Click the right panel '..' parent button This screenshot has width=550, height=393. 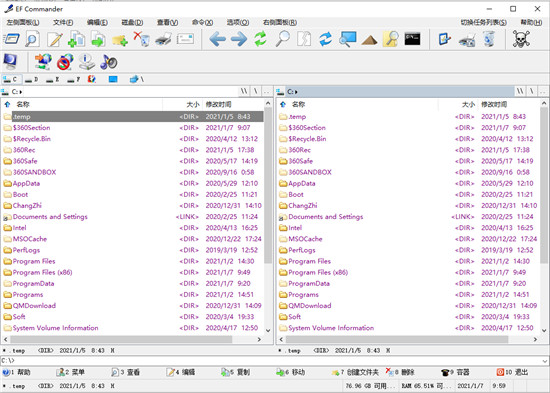coord(542,92)
